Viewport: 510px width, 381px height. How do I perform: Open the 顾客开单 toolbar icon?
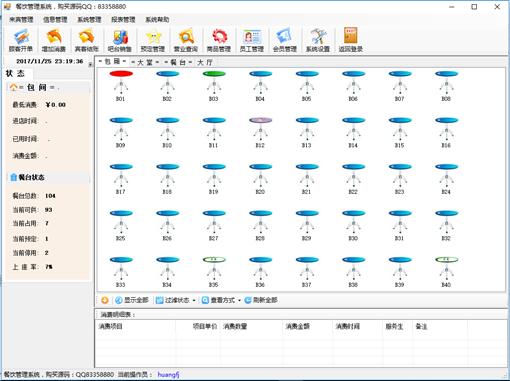tap(21, 40)
